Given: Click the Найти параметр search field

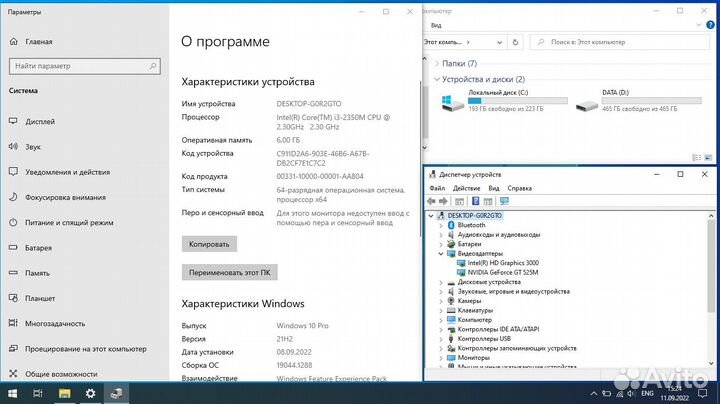Looking at the screenshot, I should (x=85, y=66).
